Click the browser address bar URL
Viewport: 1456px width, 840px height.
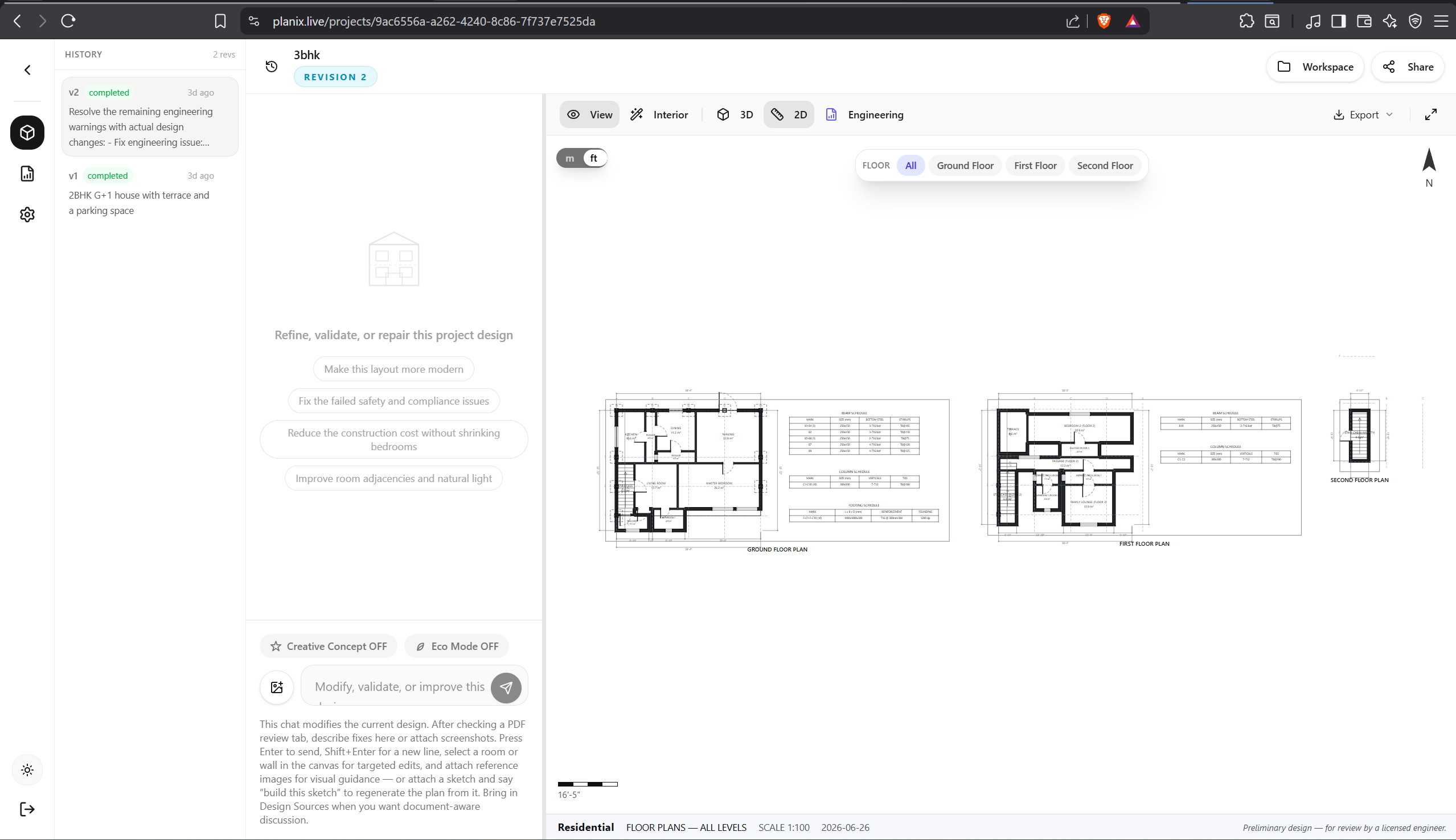(433, 22)
